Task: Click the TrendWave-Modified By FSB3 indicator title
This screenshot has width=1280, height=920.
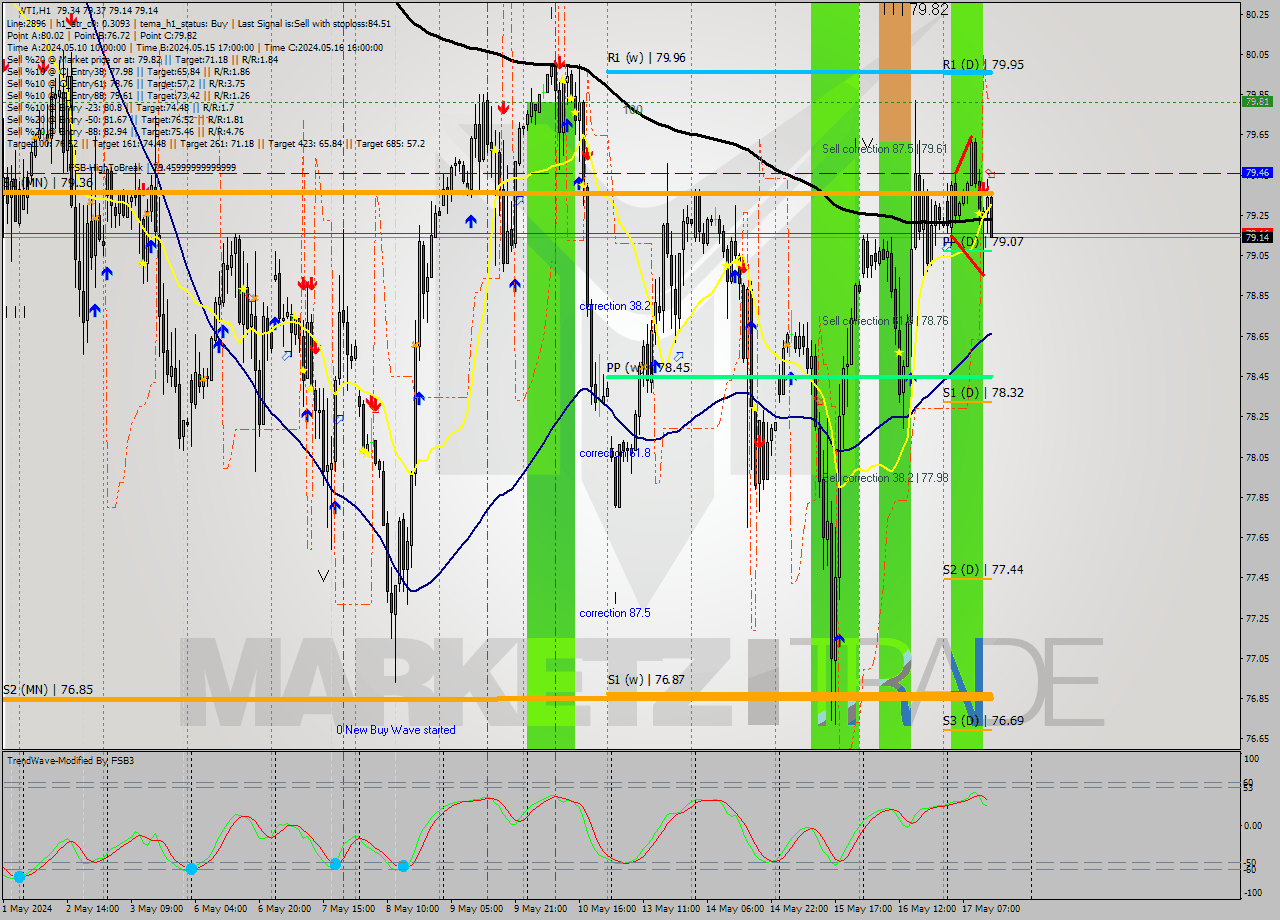Action: [71, 761]
